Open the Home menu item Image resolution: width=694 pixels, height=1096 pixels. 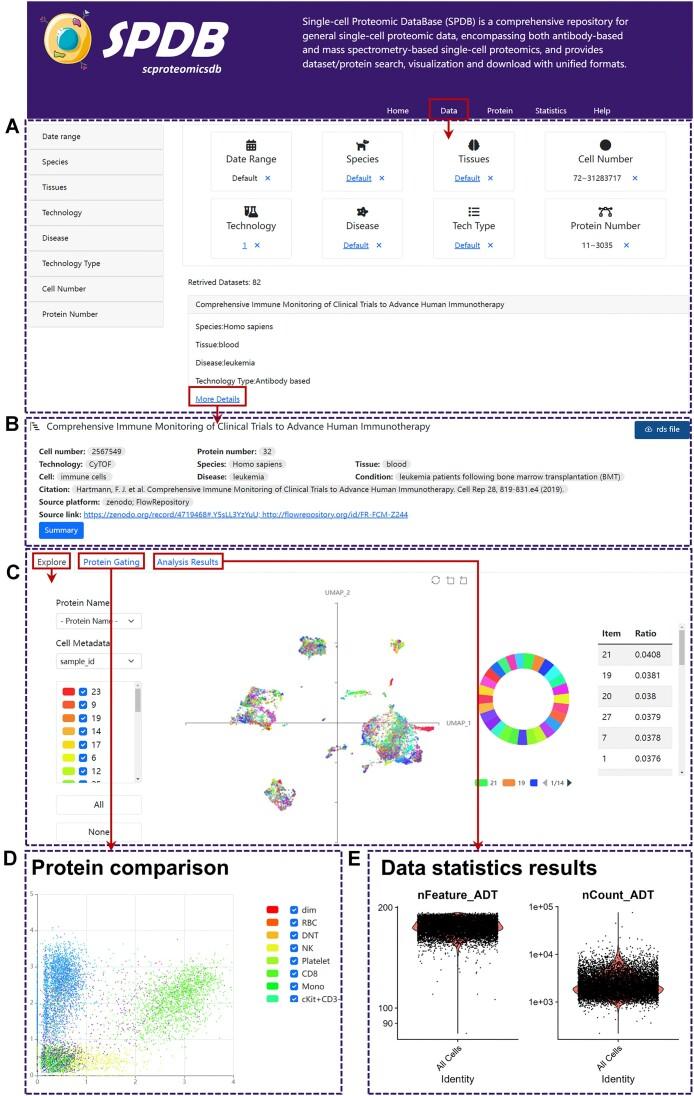(398, 110)
